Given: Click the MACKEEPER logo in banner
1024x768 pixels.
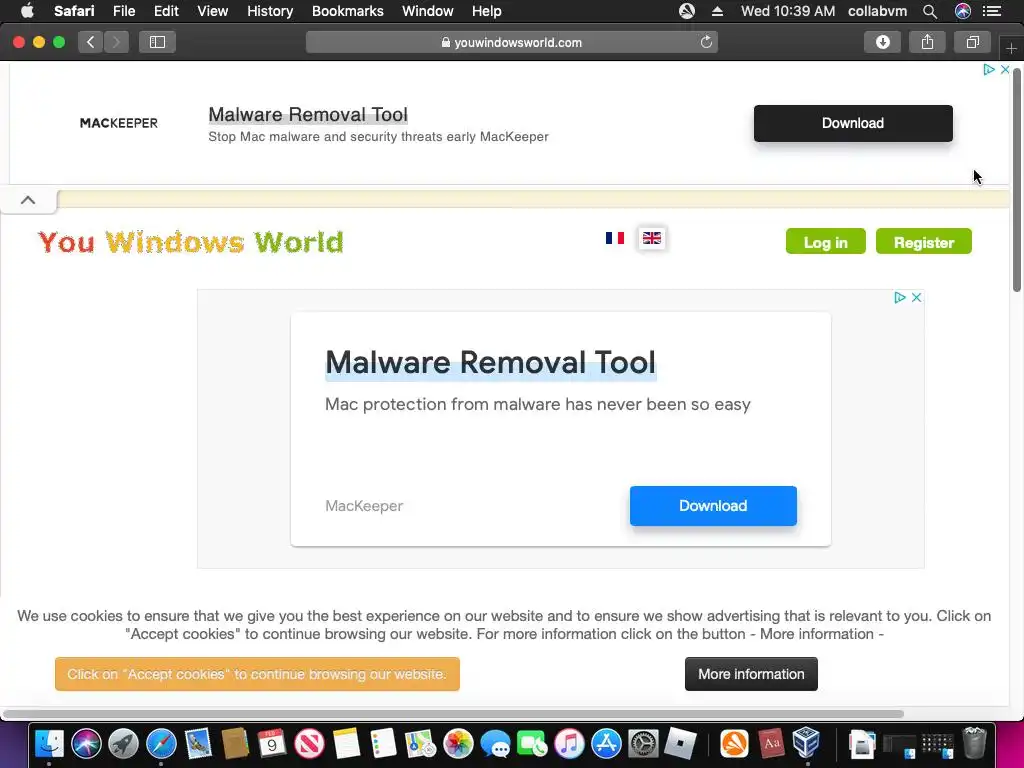Looking at the screenshot, I should coord(119,123).
